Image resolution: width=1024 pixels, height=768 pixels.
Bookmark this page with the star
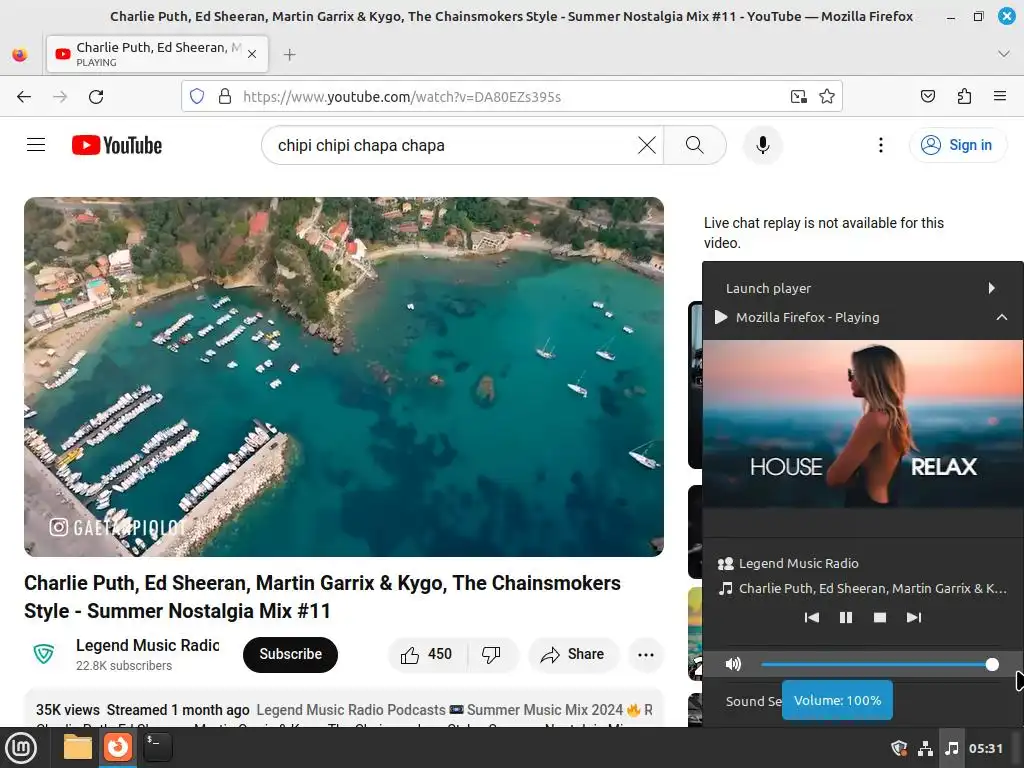[x=827, y=97]
